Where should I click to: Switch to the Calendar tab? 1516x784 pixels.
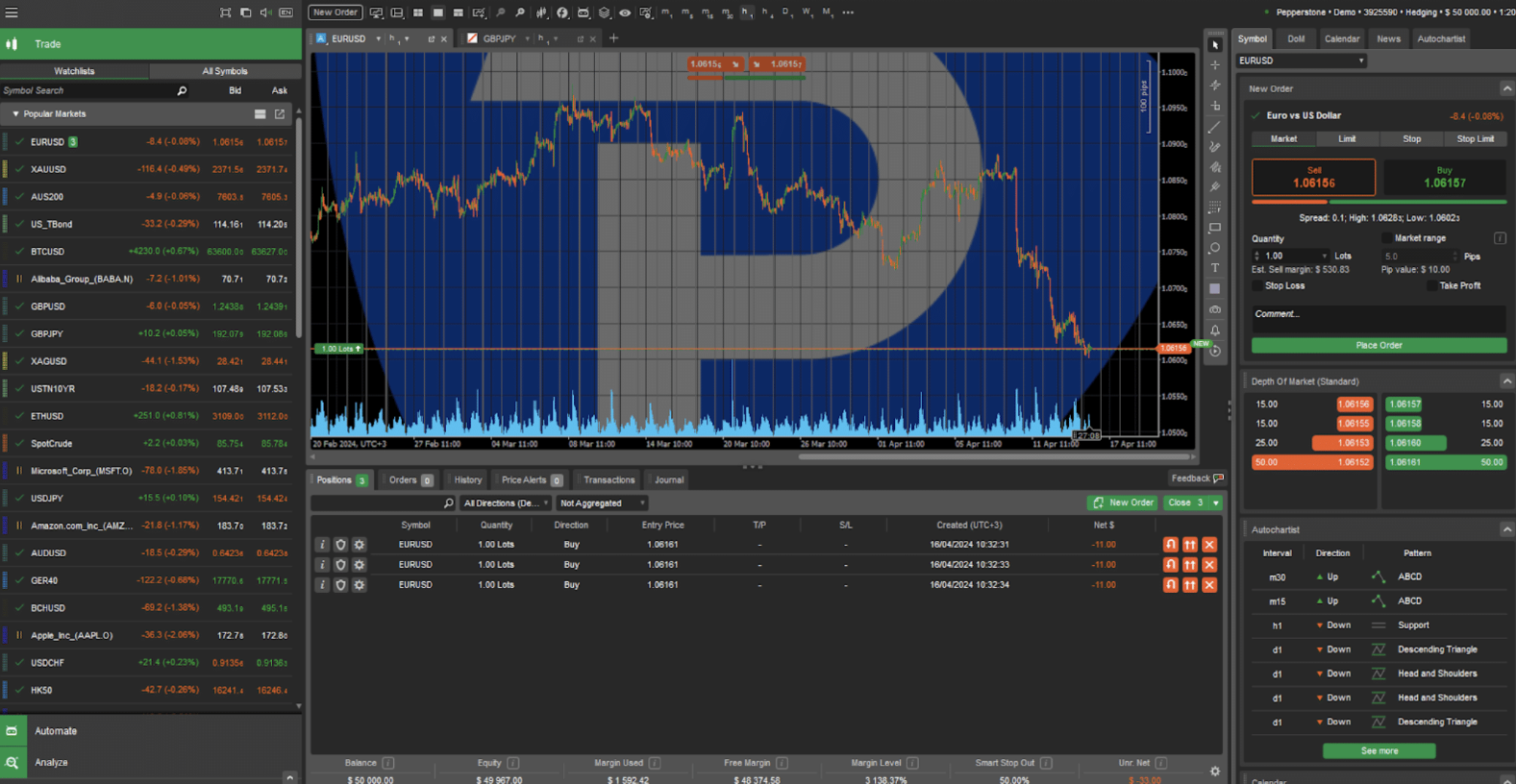coord(1341,39)
